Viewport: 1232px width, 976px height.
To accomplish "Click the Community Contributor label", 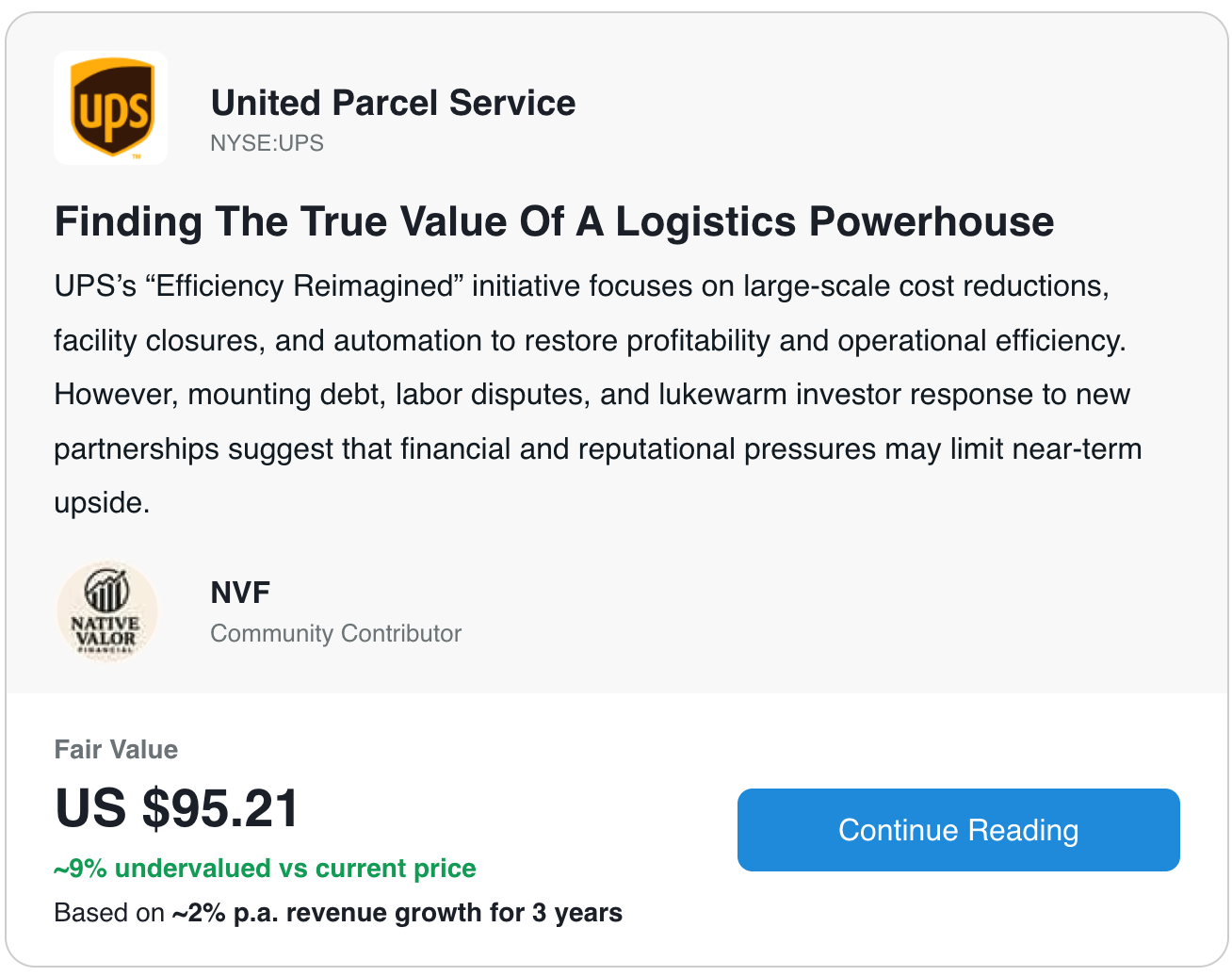I will tap(335, 633).
